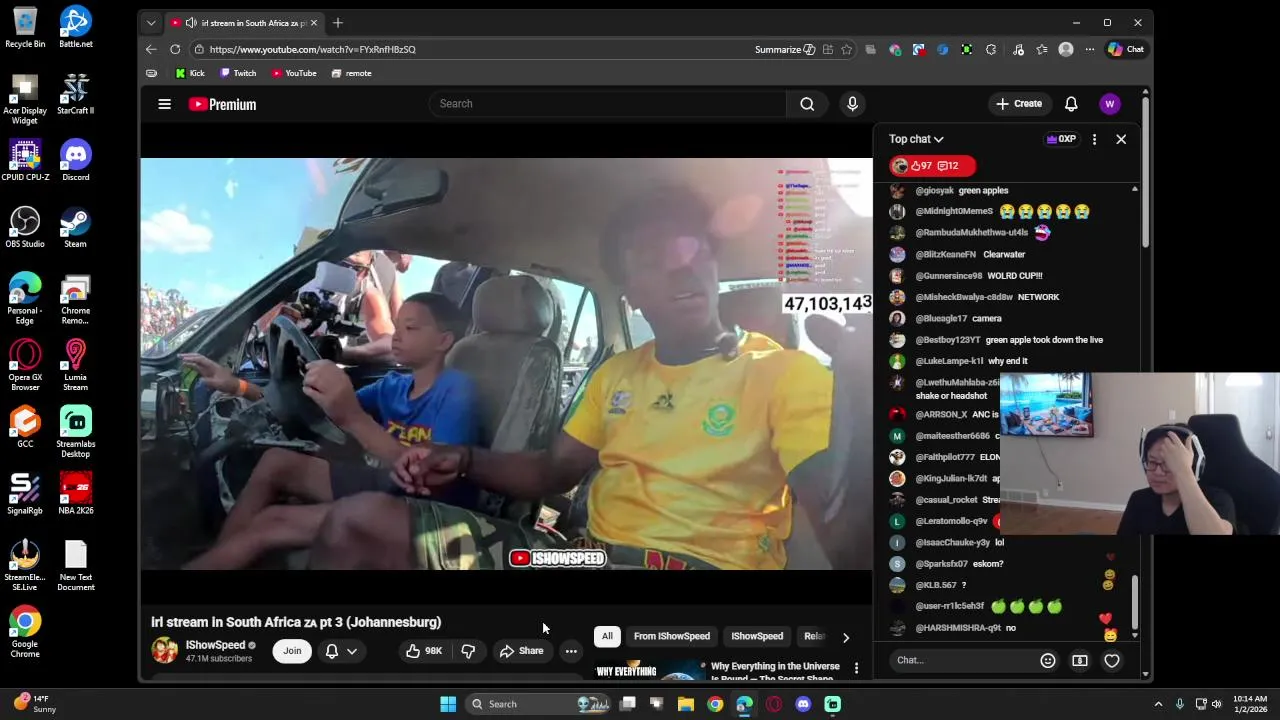Add this page to favorites star
This screenshot has height=720, width=1280.
(x=846, y=49)
